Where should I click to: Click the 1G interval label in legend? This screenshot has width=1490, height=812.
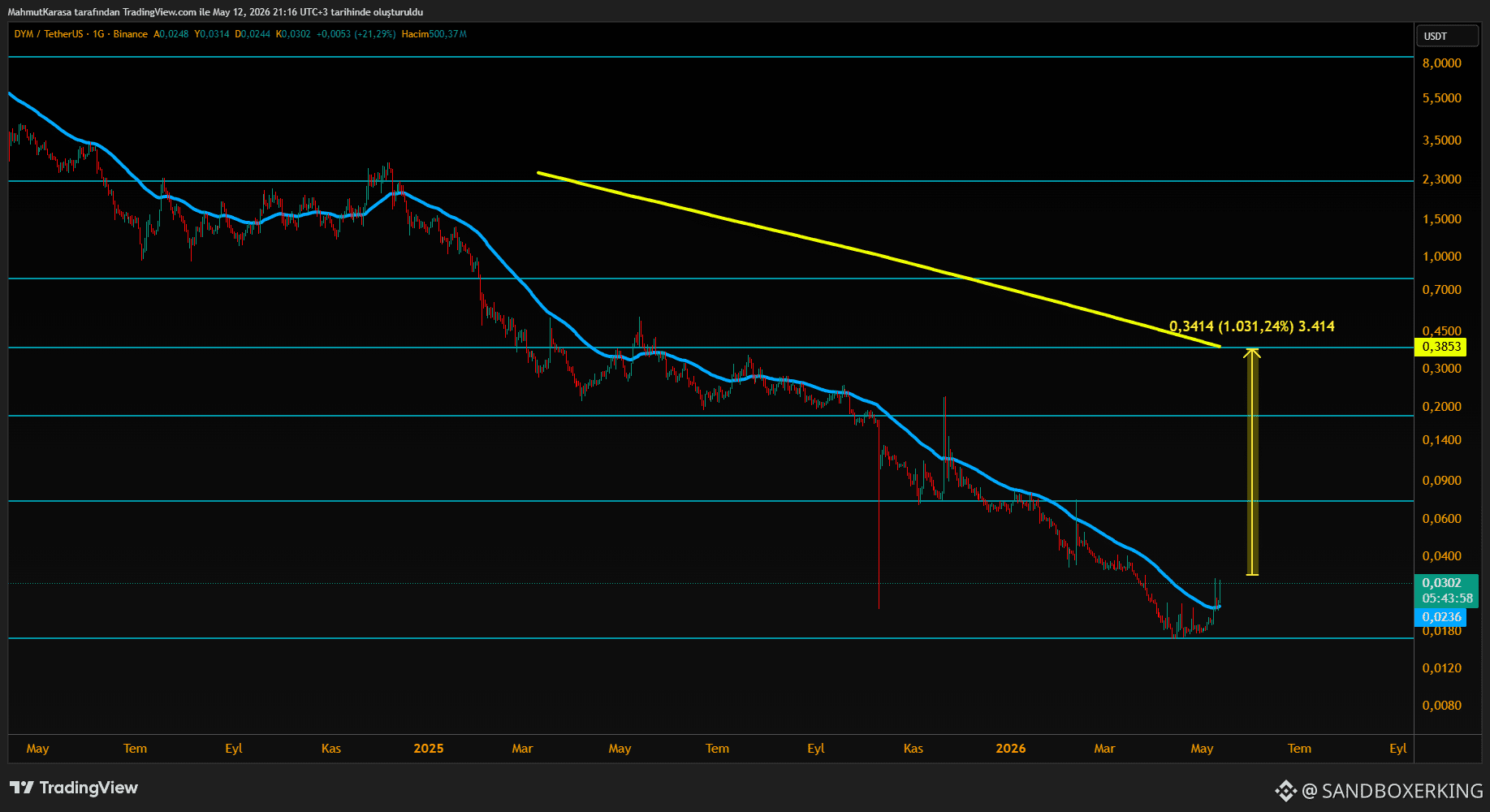pyautogui.click(x=98, y=34)
